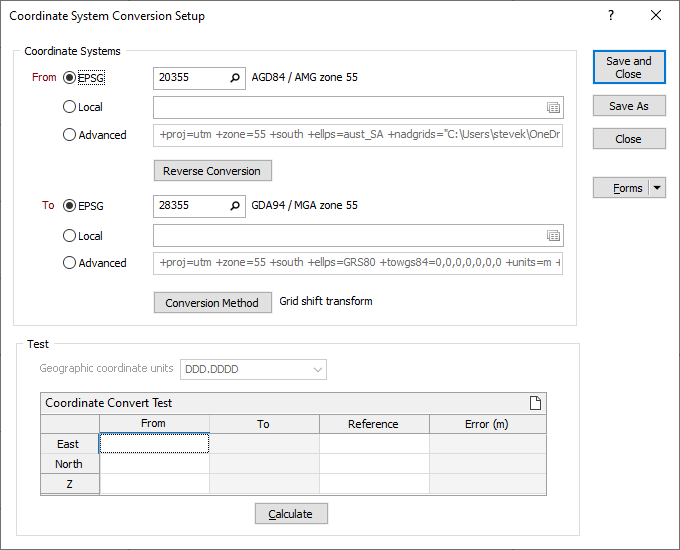Click the Reverse Conversion button
Viewport: 680px width, 550px height.
click(x=212, y=171)
